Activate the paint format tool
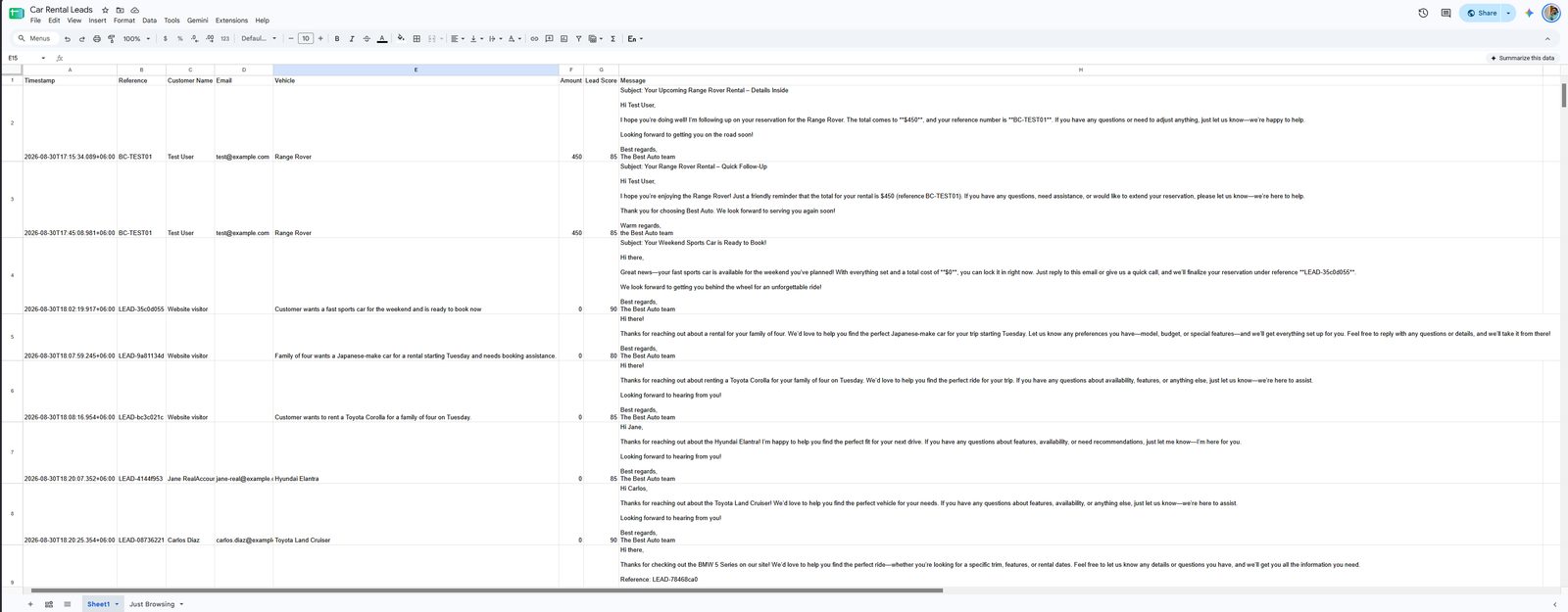The width and height of the screenshot is (1568, 612). pyautogui.click(x=111, y=39)
